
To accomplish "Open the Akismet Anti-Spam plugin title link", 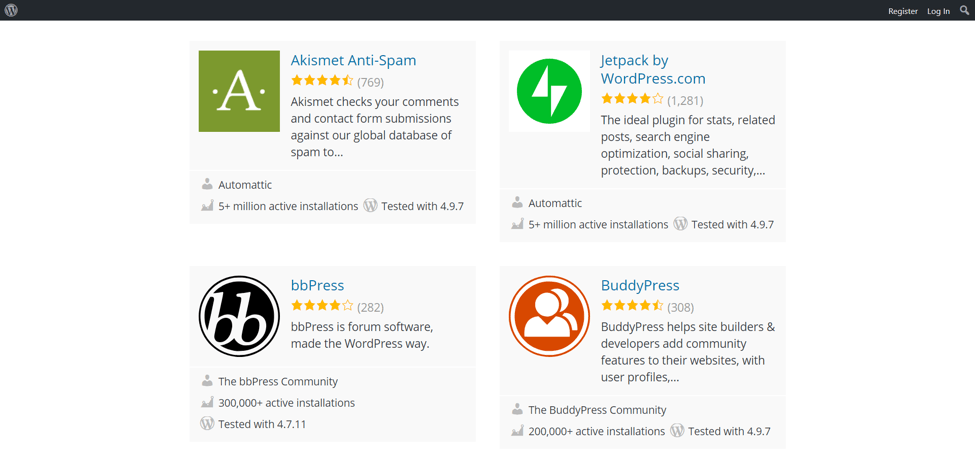I will tap(353, 60).
